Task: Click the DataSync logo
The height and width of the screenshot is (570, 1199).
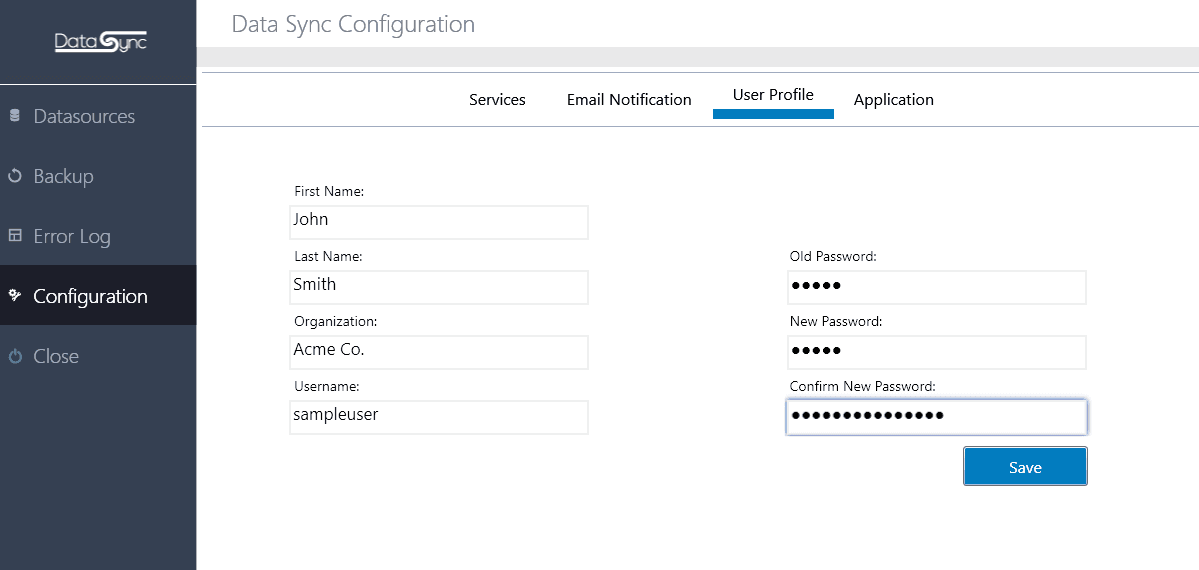Action: coord(100,41)
